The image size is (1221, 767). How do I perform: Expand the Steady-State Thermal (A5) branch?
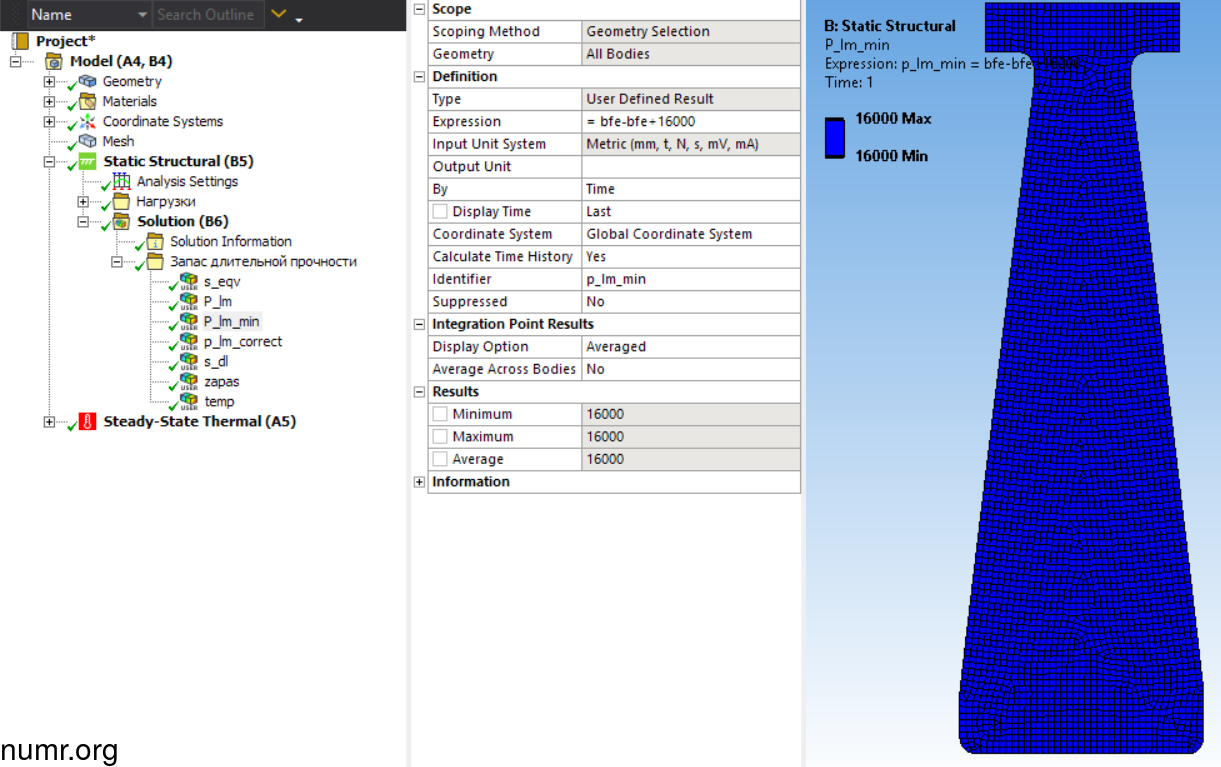49,421
